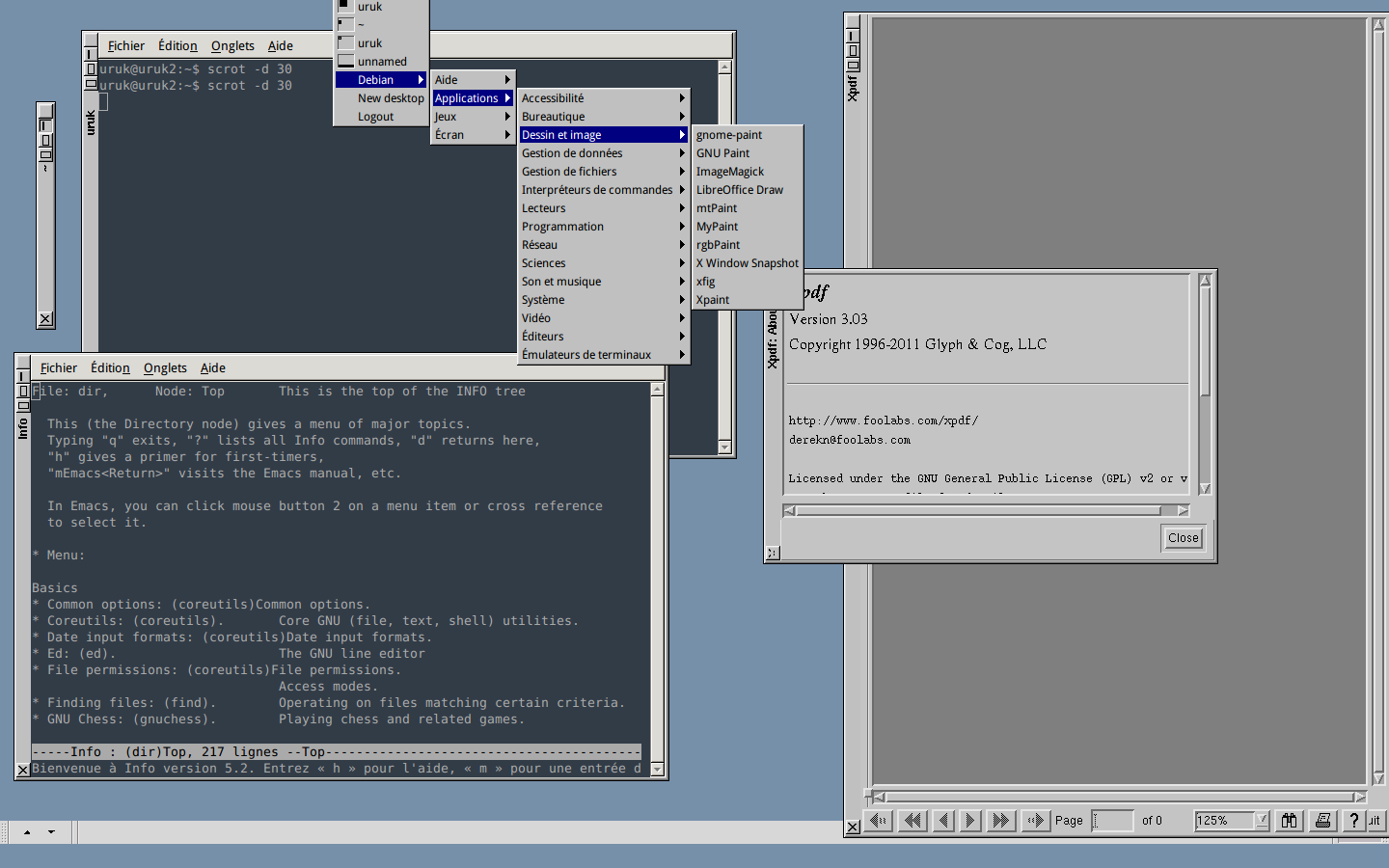Click the printer icon in Xpdf toolbar
Viewport: 1389px width, 868px height.
click(1321, 821)
